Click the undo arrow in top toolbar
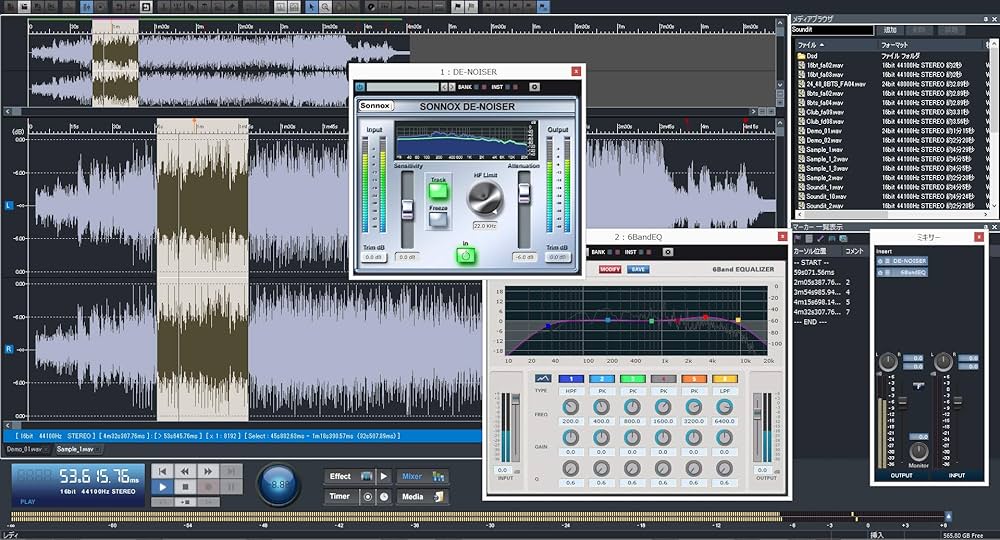The width and height of the screenshot is (1000, 540). [118, 7]
